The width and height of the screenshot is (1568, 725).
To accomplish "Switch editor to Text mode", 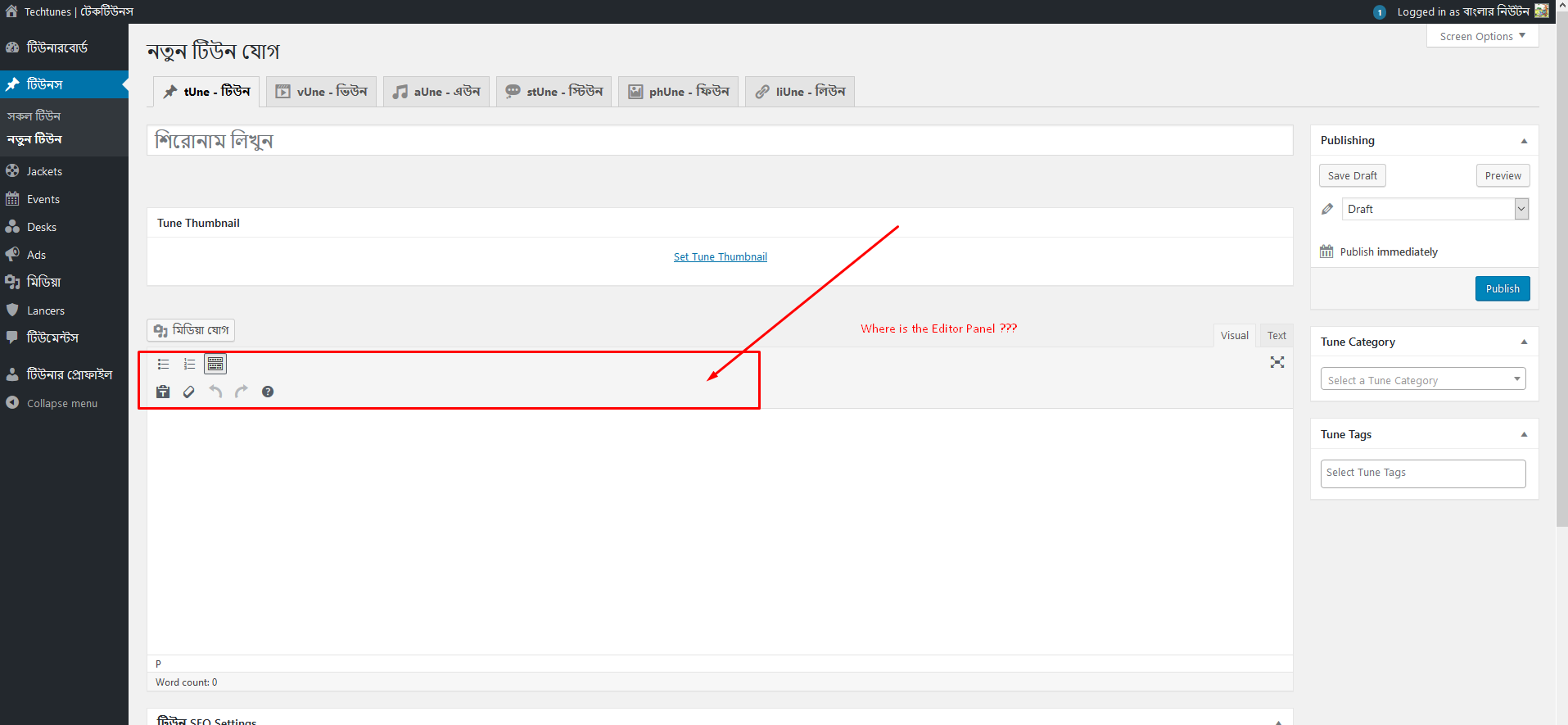I will click(x=1277, y=335).
